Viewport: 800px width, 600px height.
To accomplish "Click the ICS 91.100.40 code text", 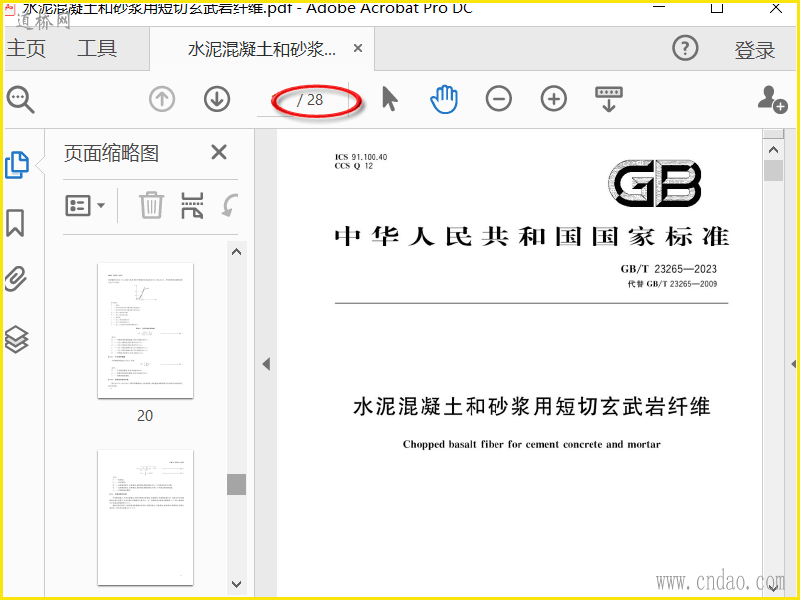I will click(x=361, y=157).
